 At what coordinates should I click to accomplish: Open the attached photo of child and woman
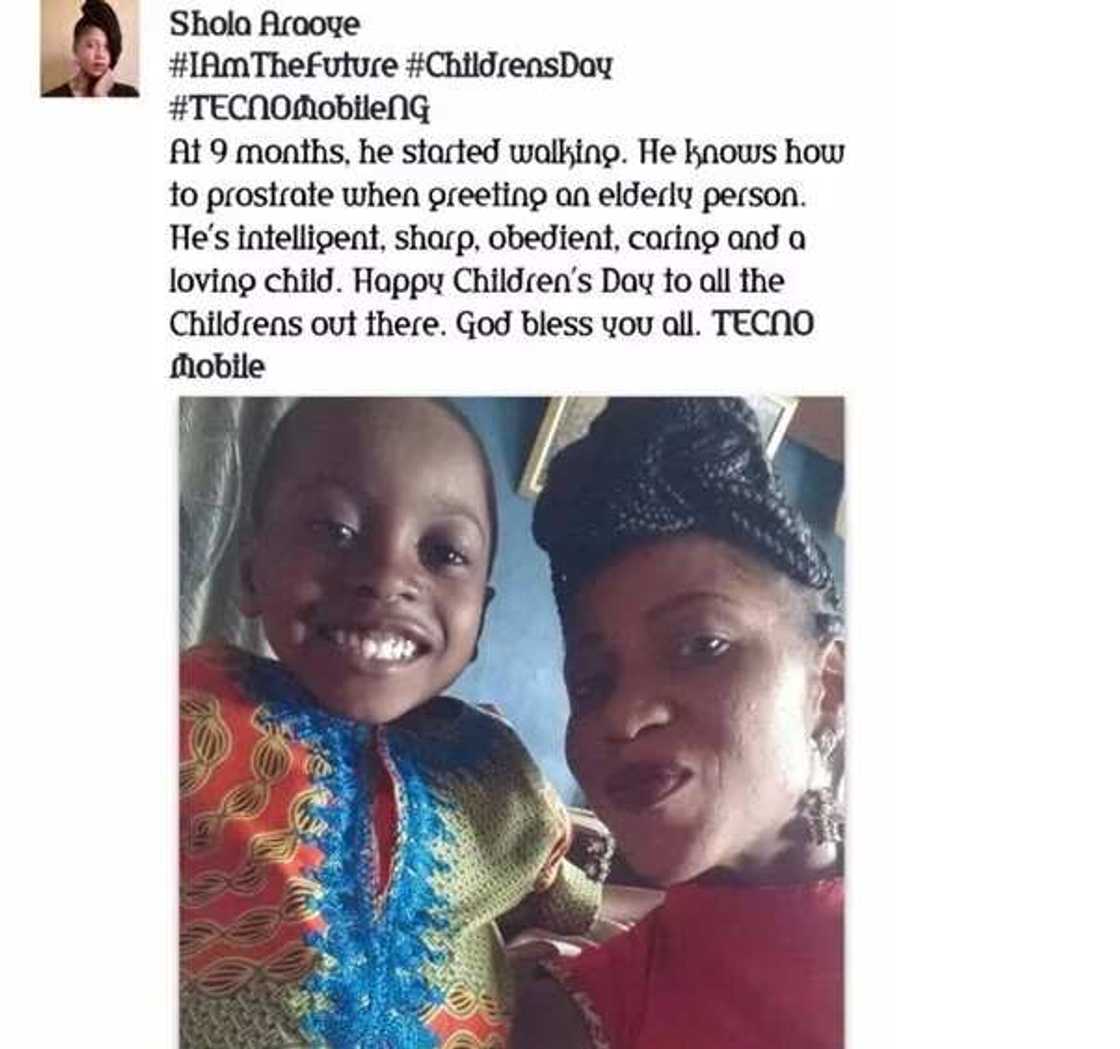(511, 722)
